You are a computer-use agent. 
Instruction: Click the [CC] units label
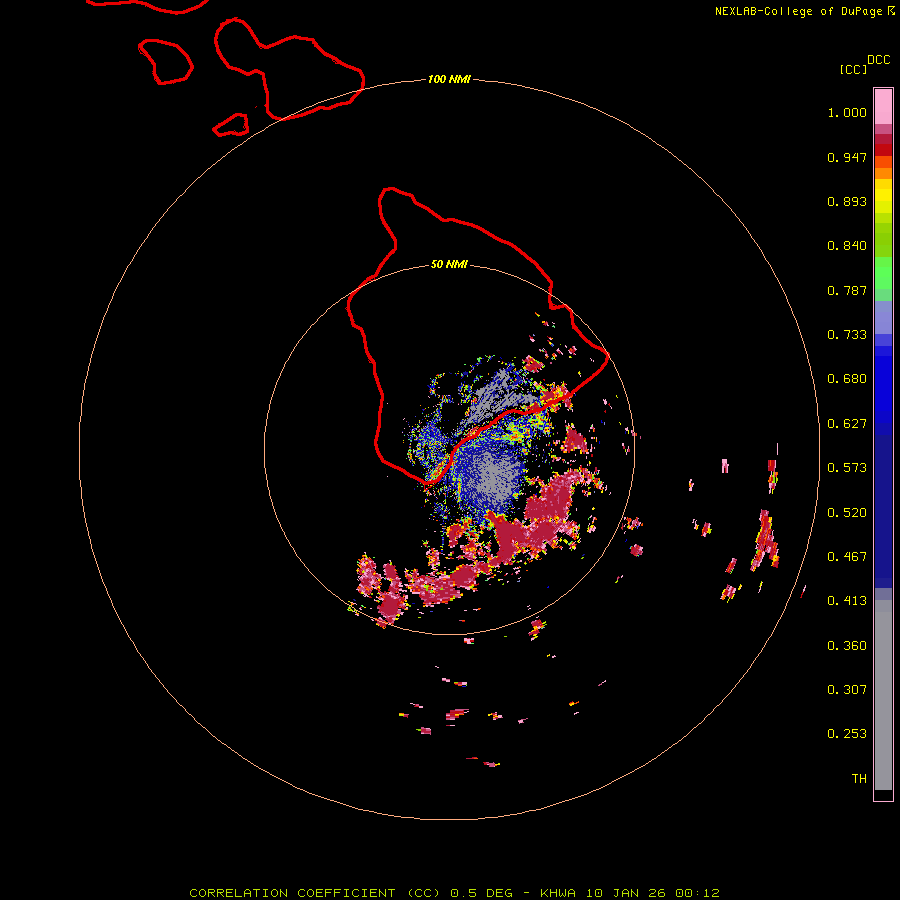(x=853, y=69)
